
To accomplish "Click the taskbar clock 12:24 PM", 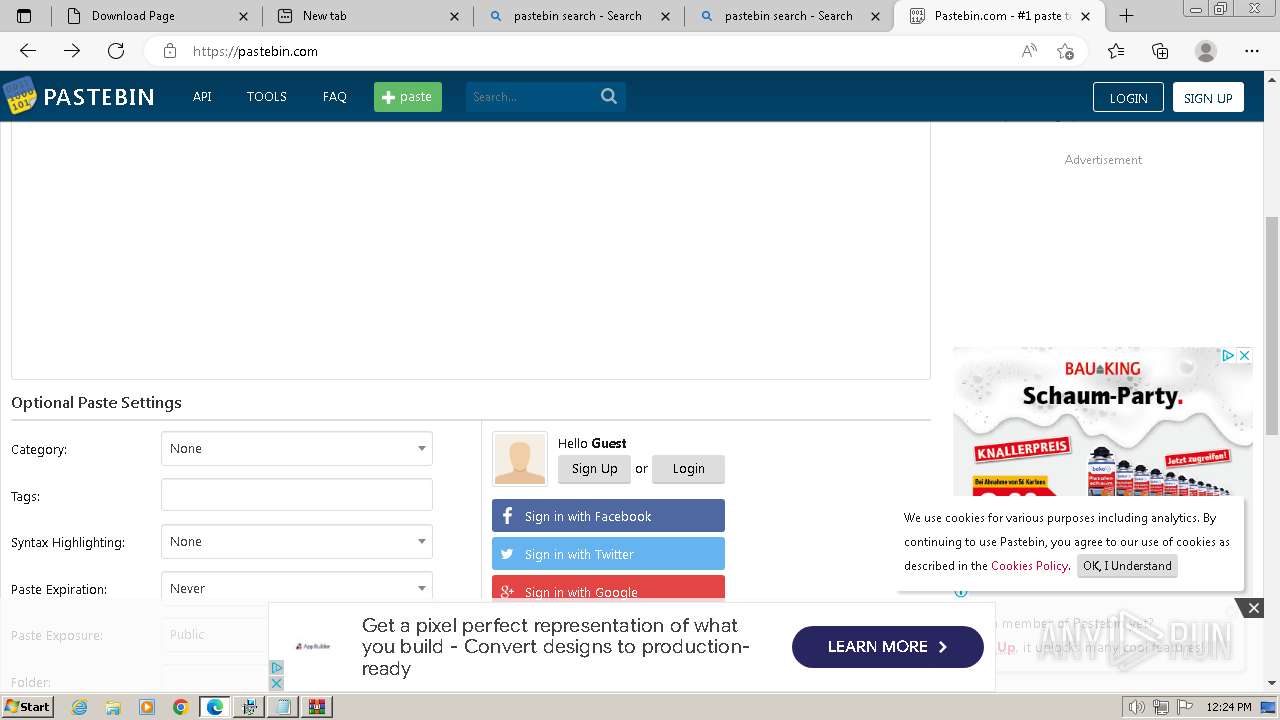I will pos(1229,707).
